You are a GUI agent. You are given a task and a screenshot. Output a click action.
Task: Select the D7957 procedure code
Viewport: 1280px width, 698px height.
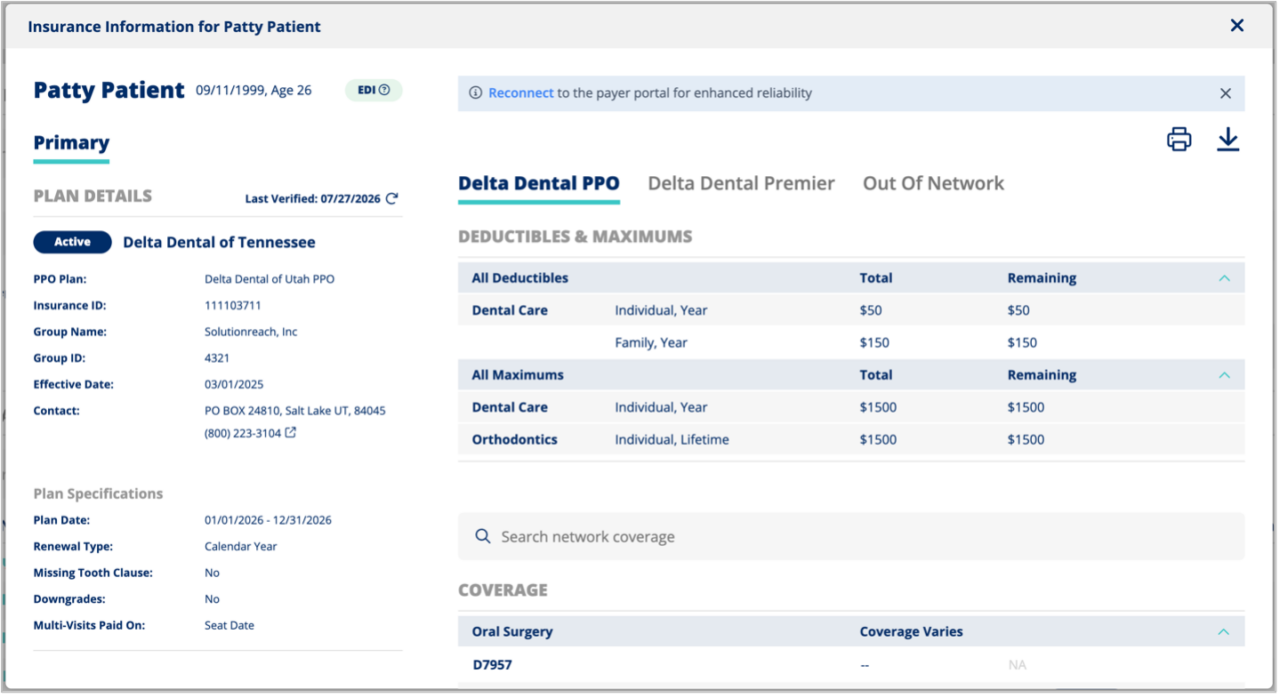tap(492, 665)
